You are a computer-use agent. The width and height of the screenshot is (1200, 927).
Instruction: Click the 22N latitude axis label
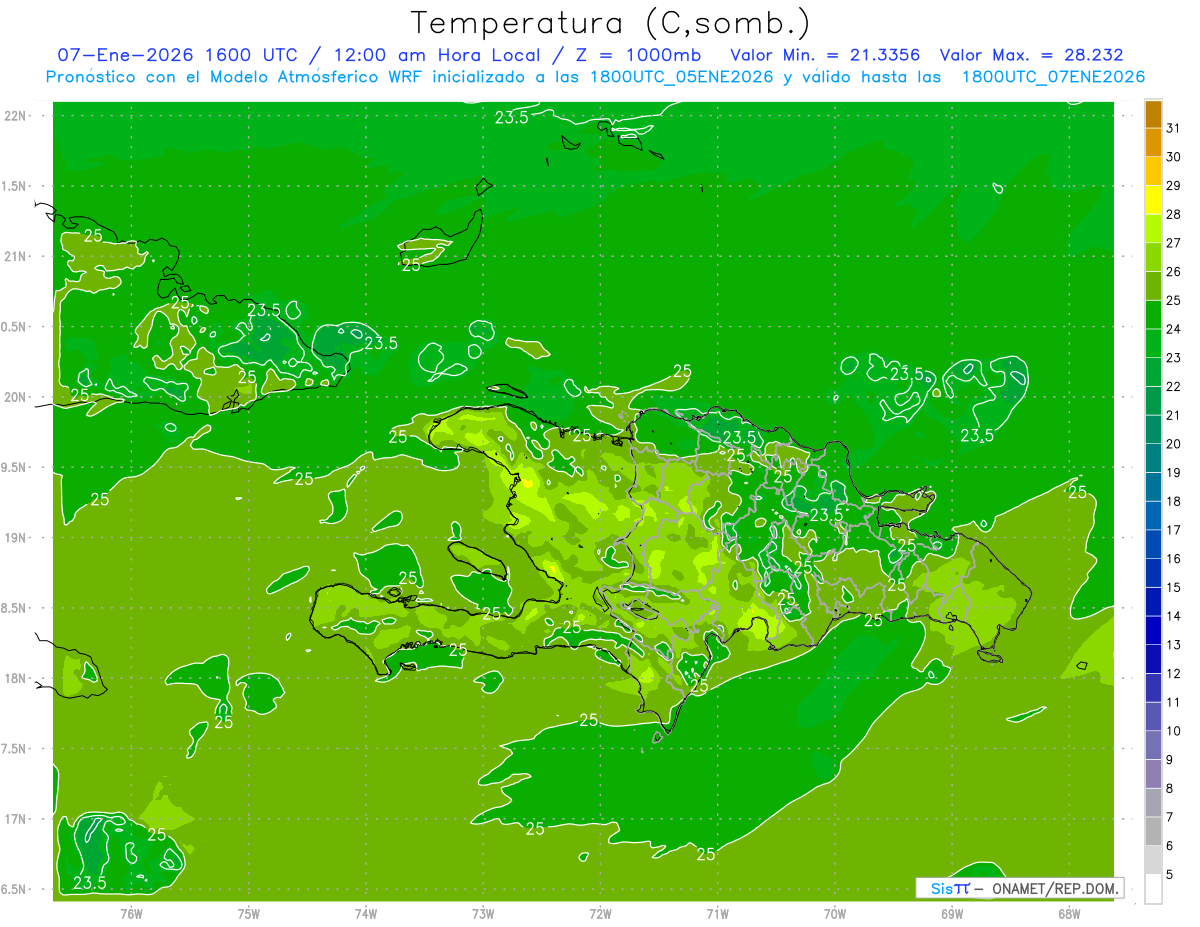tap(16, 115)
